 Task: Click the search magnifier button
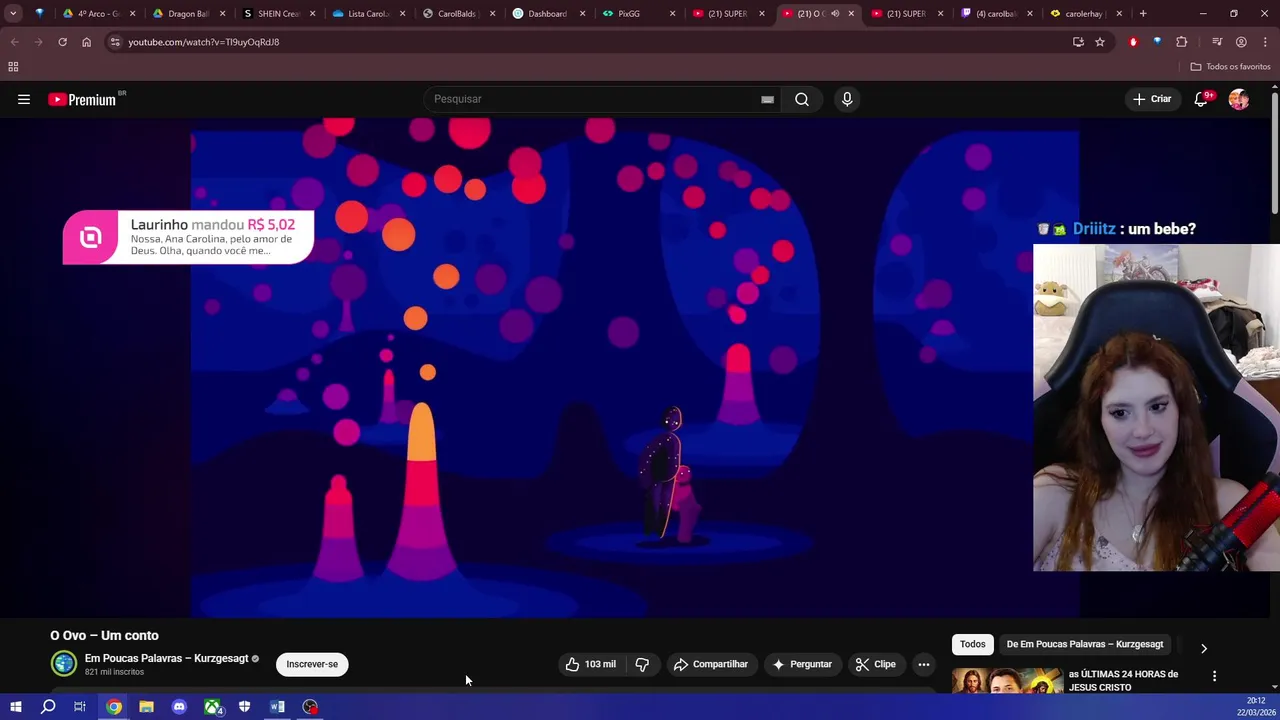tap(802, 99)
